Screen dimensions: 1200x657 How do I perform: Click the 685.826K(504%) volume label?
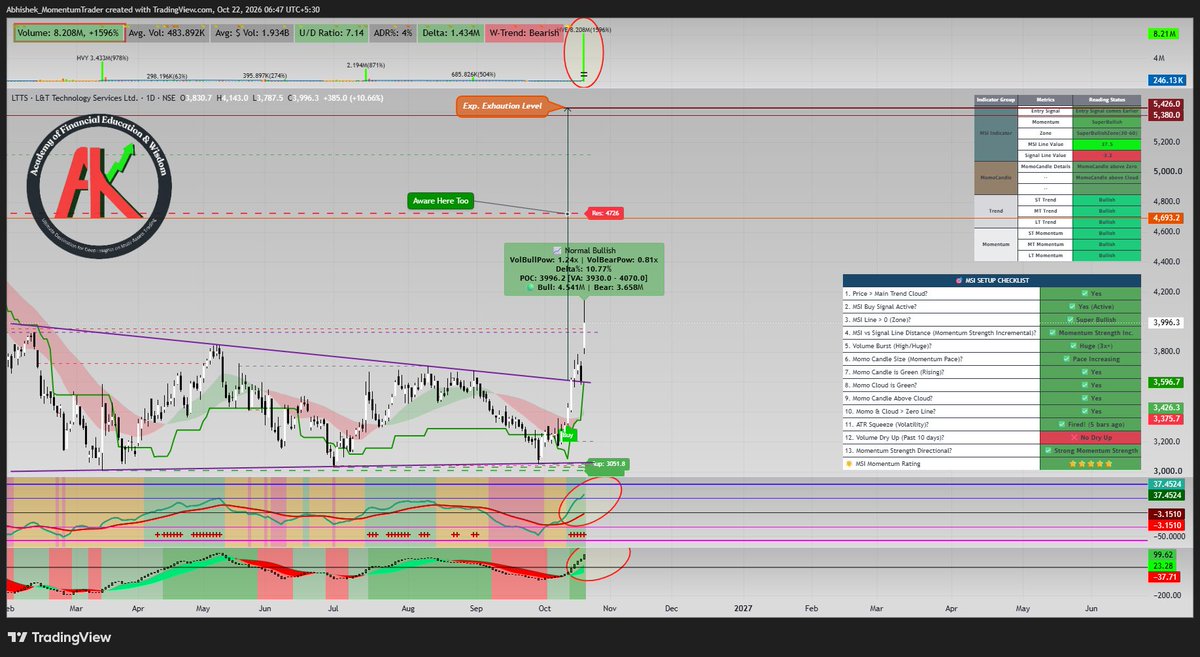point(474,74)
